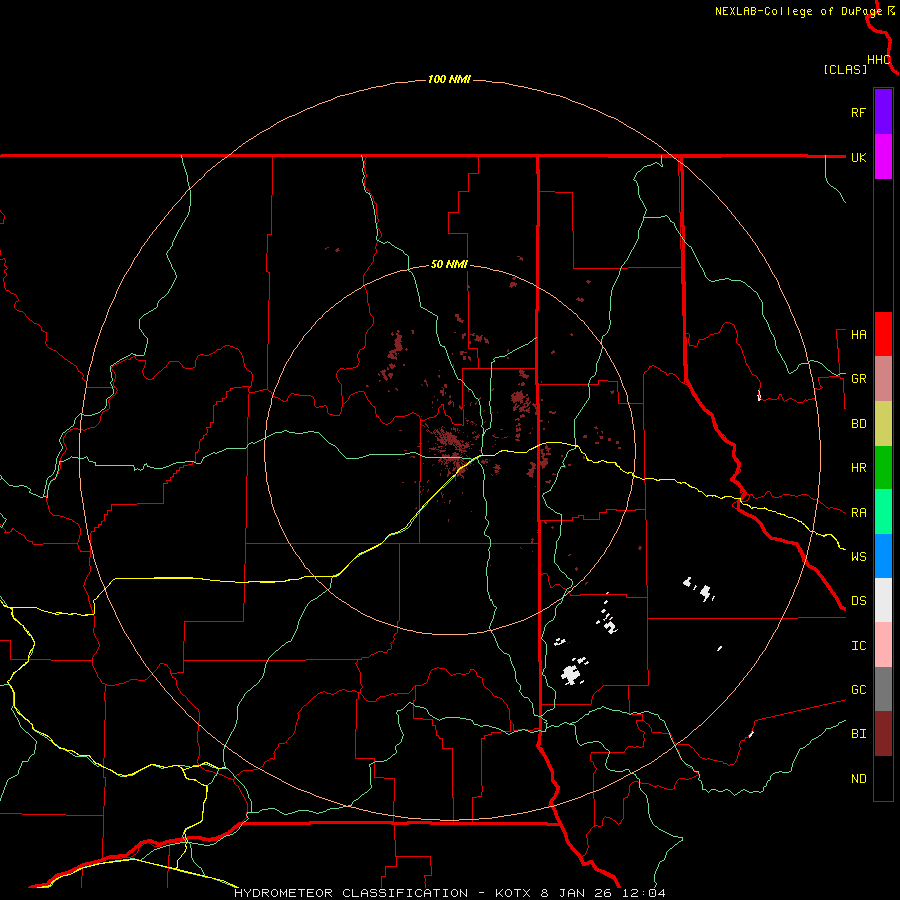Click the BI legend label
The height and width of the screenshot is (900, 900).
(x=858, y=734)
